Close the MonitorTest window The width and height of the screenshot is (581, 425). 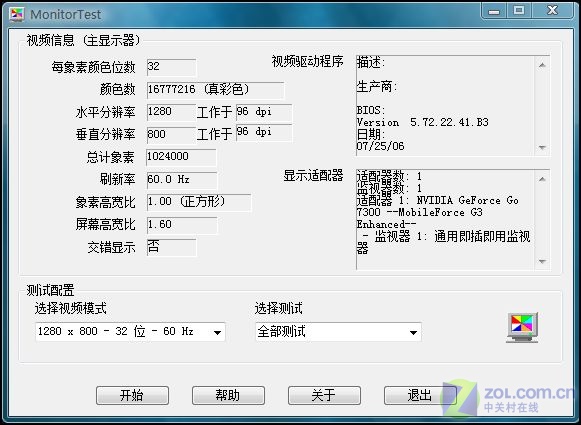coord(552,11)
